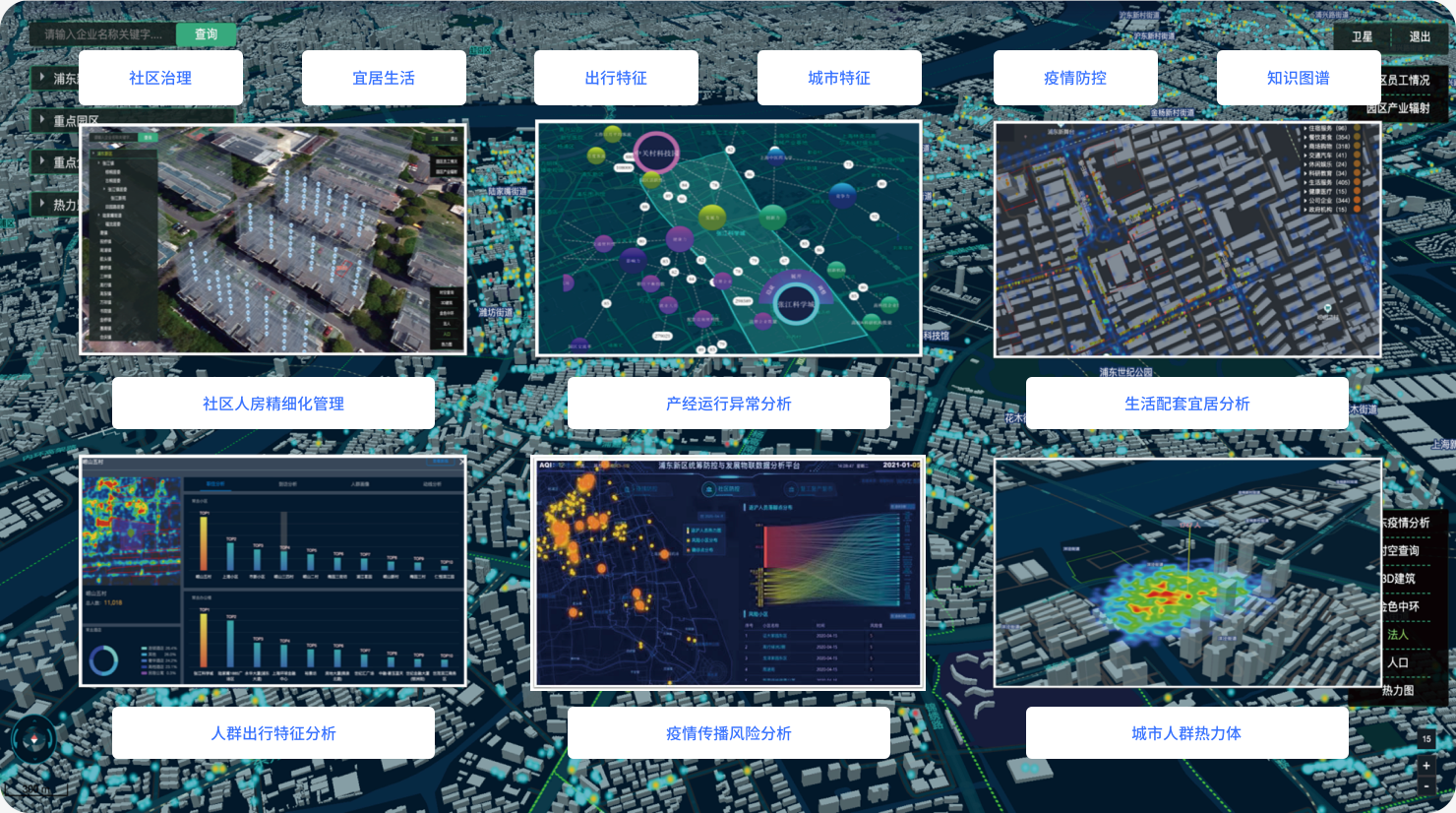Viewport: 1456px width, 813px height.
Task: Expand the 热力 tree item arrow
Action: pyautogui.click(x=42, y=204)
